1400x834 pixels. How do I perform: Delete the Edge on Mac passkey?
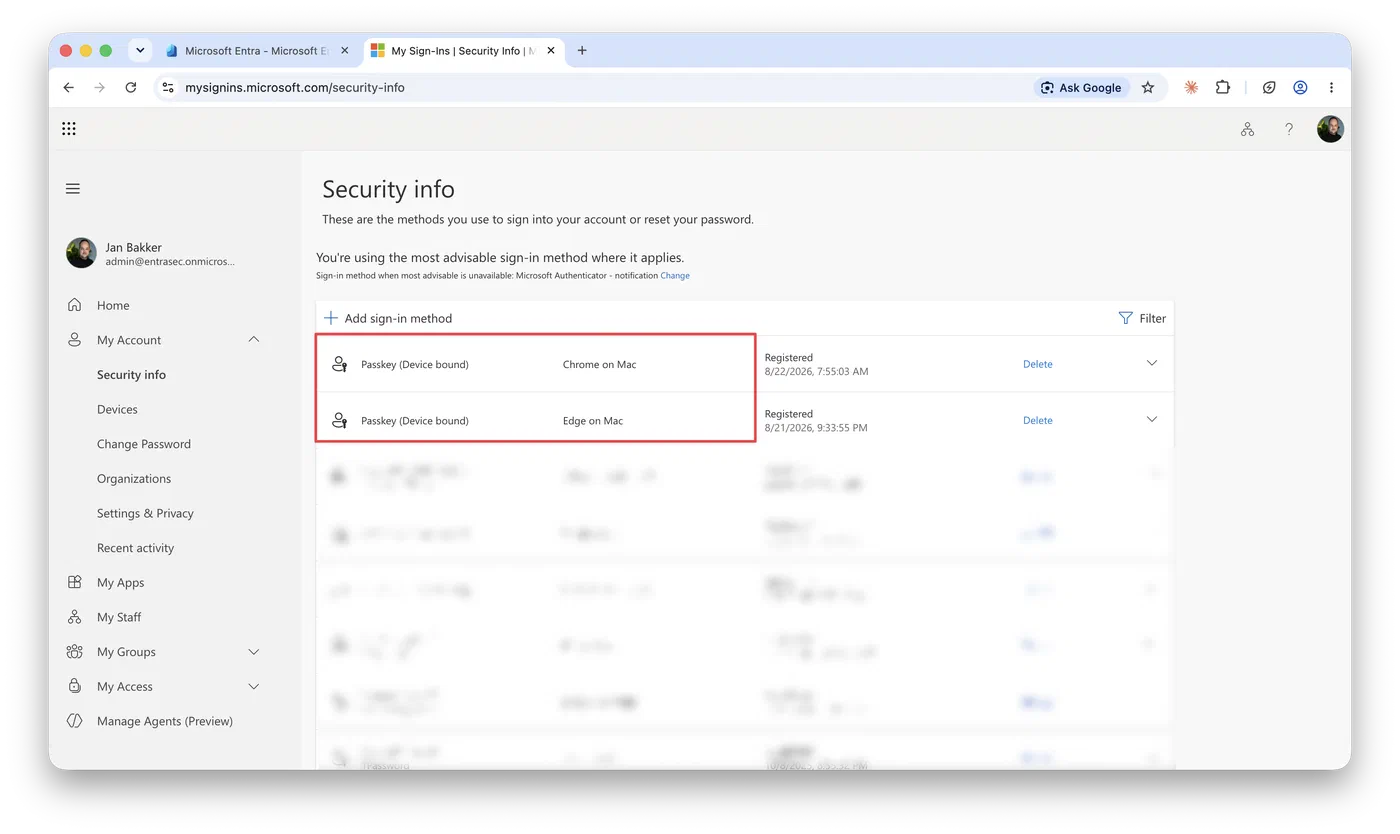pos(1037,420)
